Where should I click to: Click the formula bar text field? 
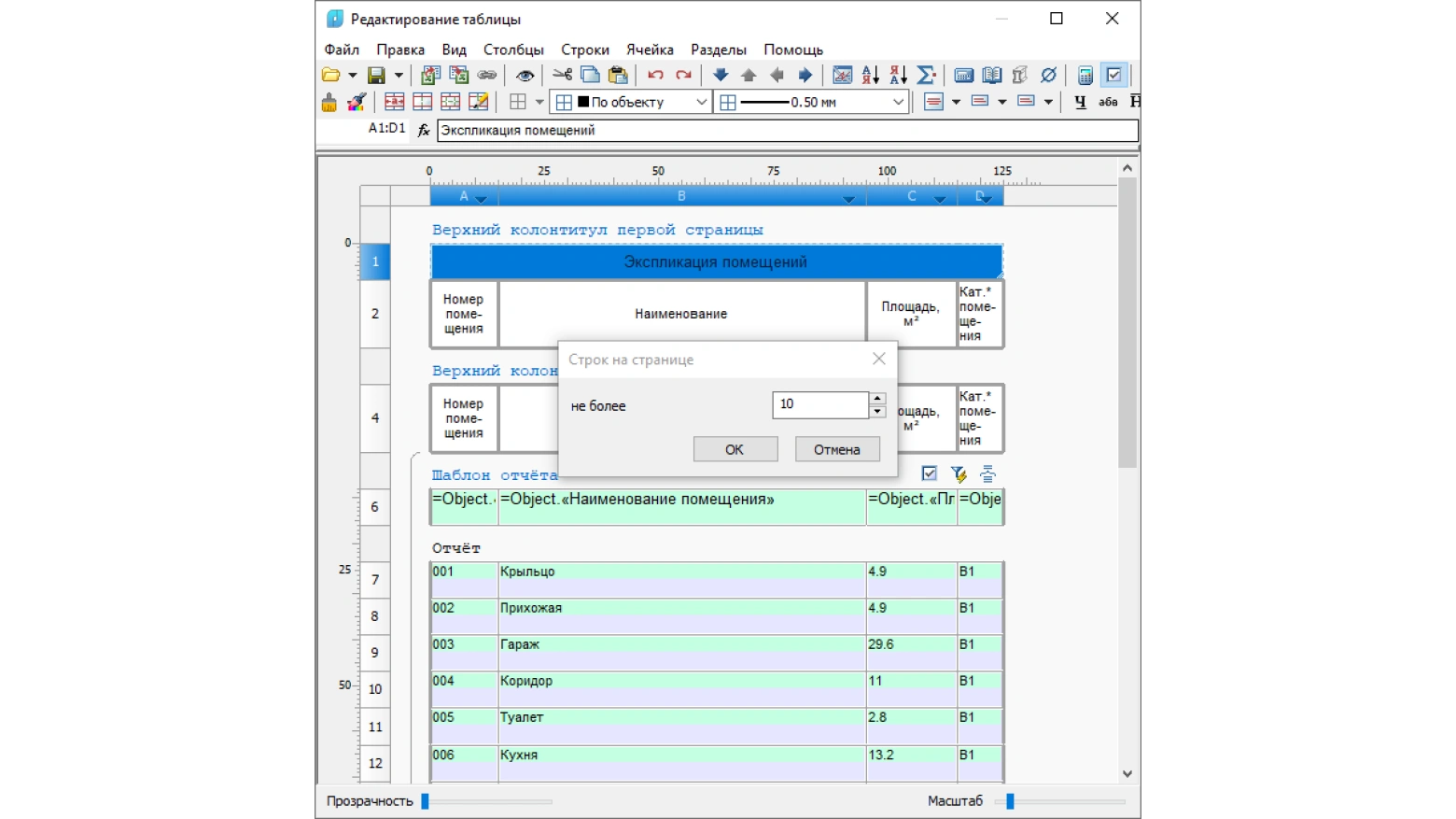787,130
